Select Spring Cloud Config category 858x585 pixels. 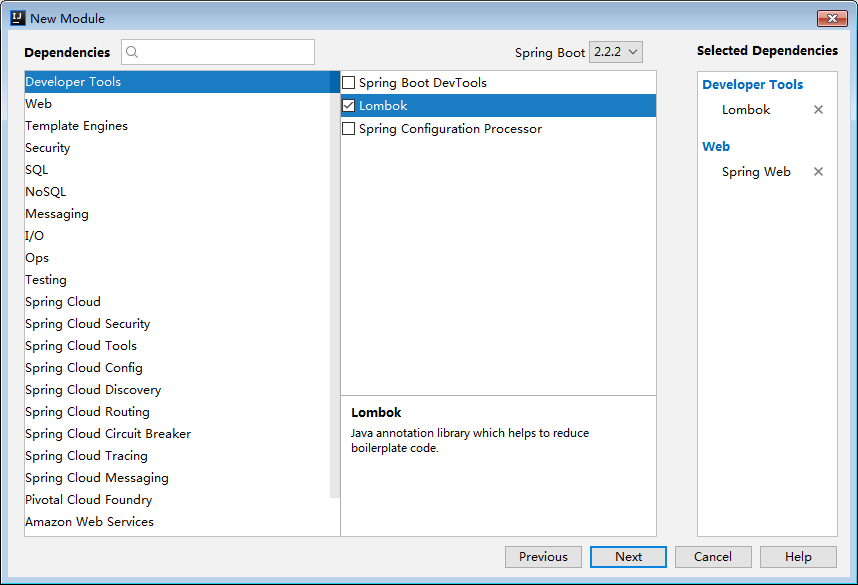177,367
